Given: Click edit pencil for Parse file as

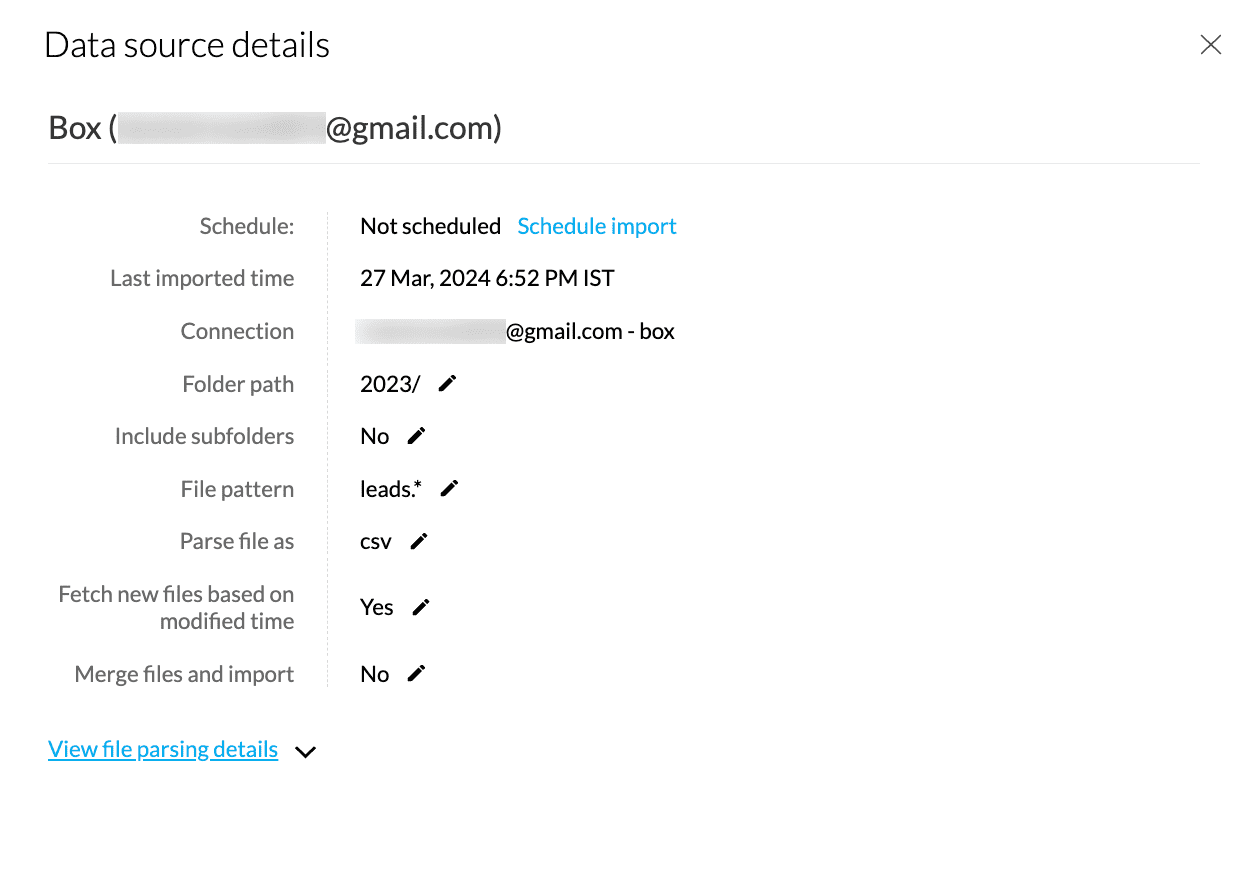Looking at the screenshot, I should click(419, 541).
